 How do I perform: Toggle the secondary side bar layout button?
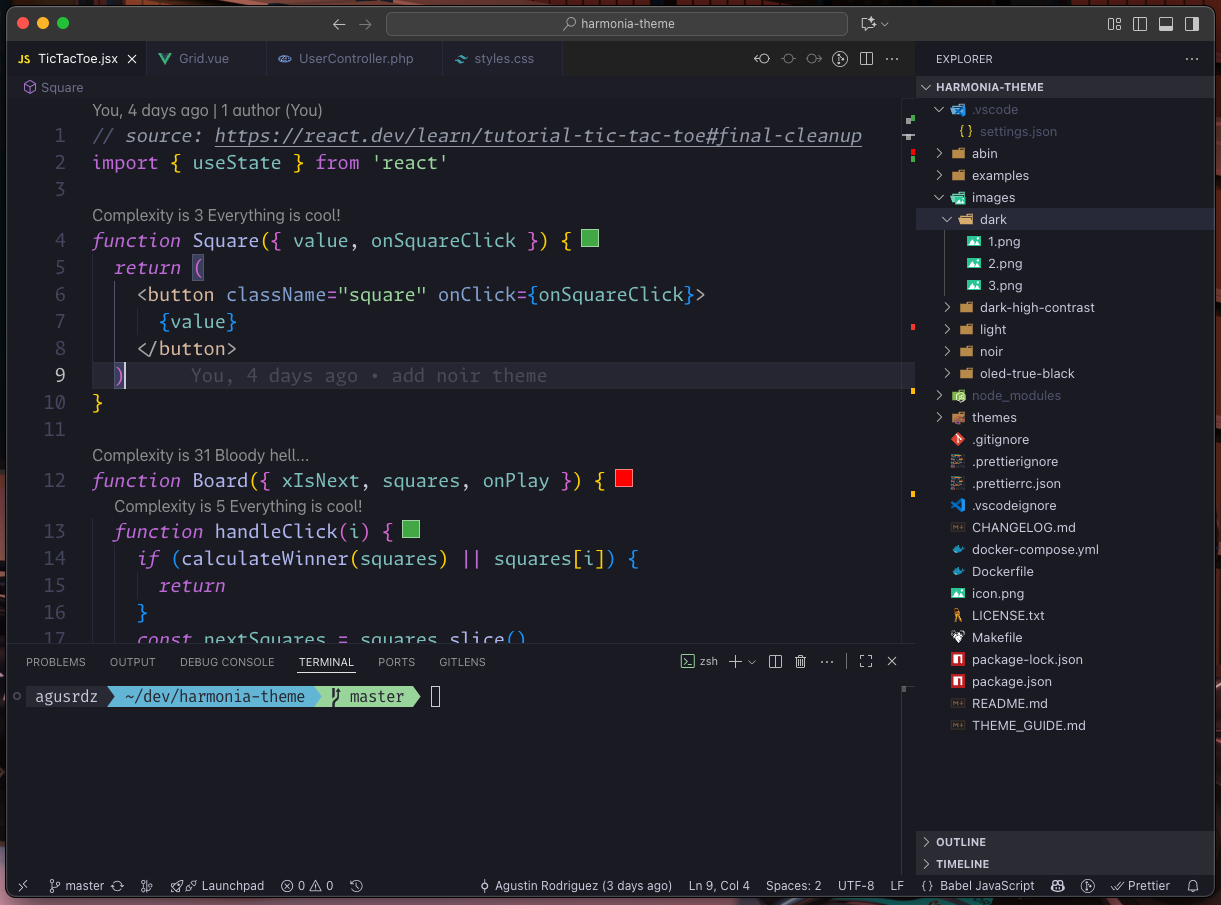[1191, 23]
